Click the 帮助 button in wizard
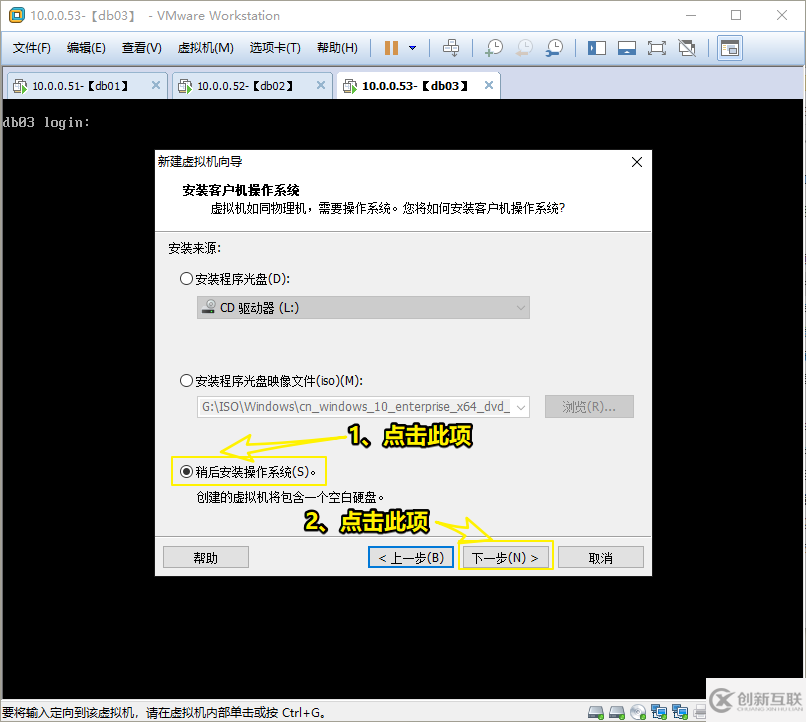 pyautogui.click(x=206, y=558)
